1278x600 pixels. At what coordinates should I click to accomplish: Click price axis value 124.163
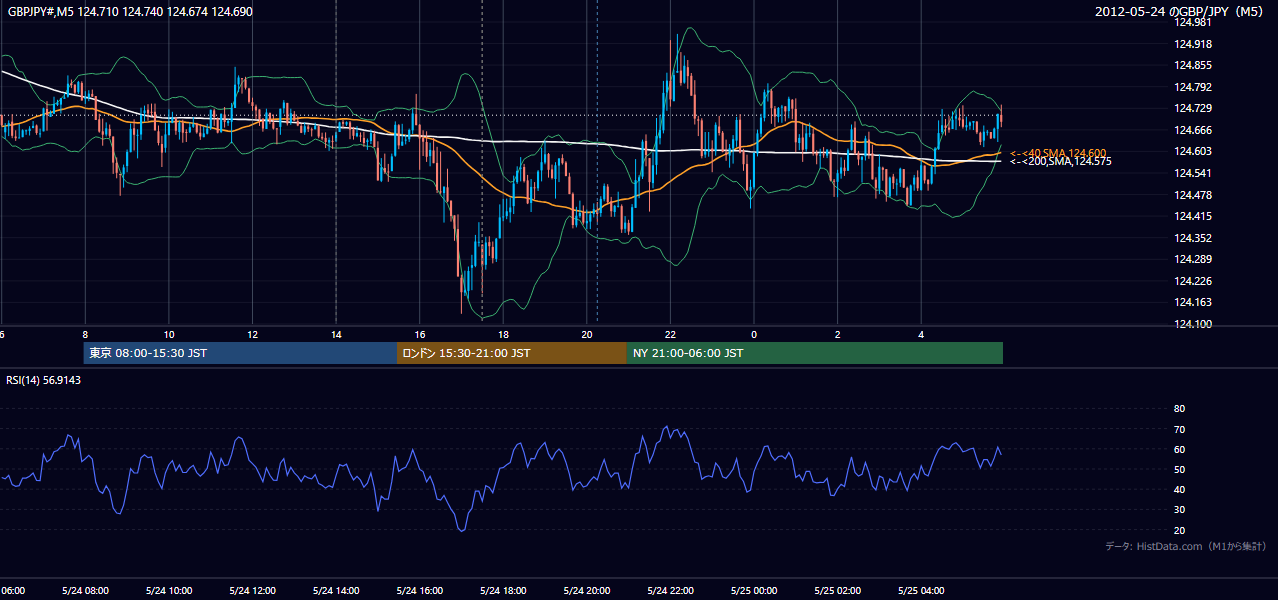pos(1193,302)
